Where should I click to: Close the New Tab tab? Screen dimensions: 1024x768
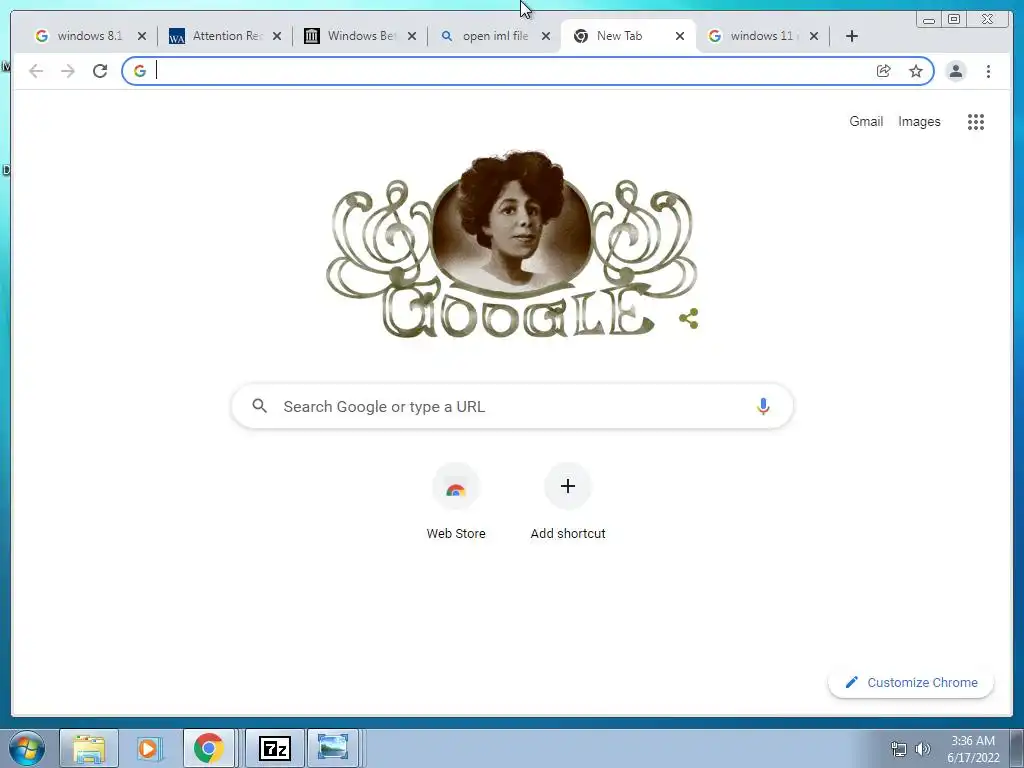(x=680, y=36)
